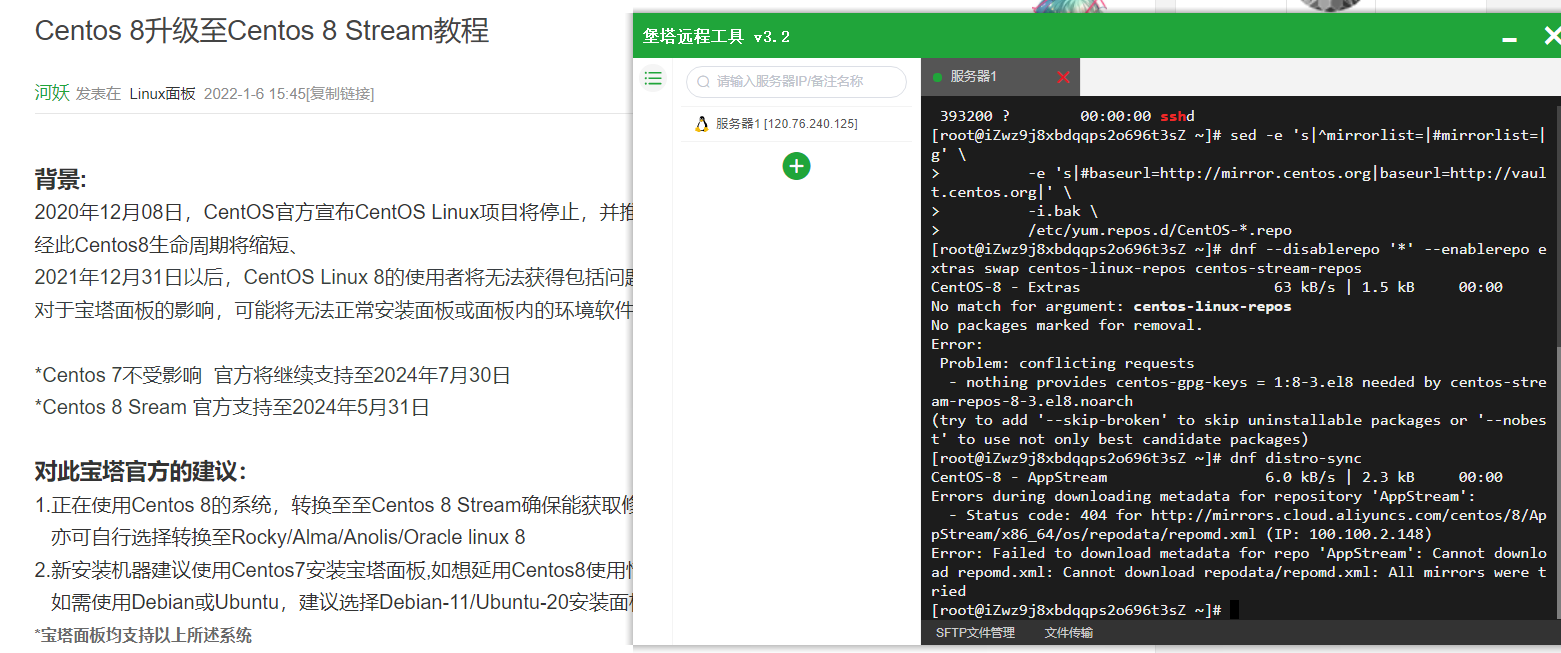Close the 服务器1 terminal tab

[x=1063, y=77]
